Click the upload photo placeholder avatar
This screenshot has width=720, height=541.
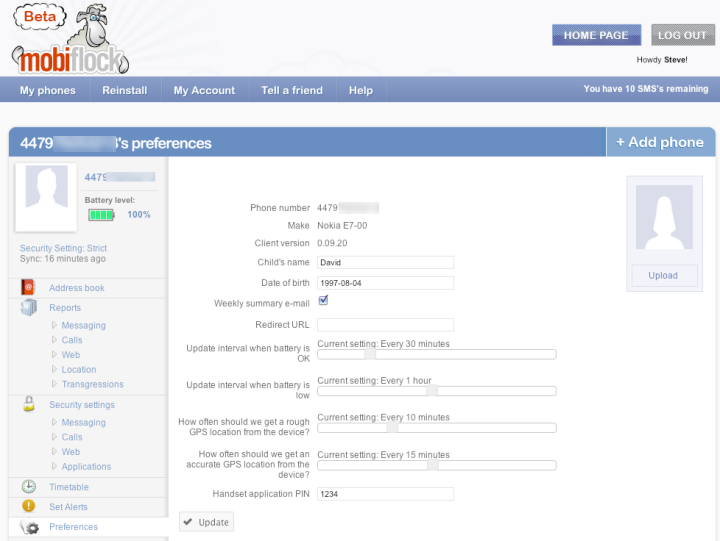tap(664, 217)
